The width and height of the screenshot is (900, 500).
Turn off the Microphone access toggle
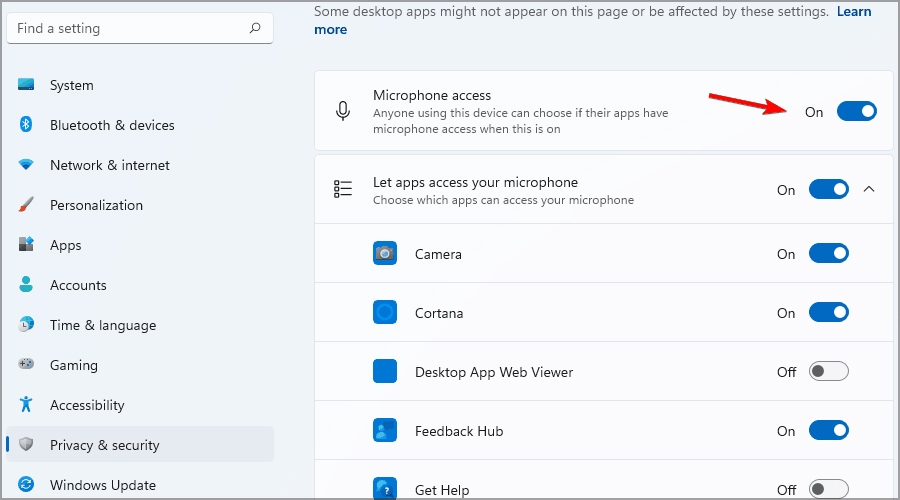(856, 111)
